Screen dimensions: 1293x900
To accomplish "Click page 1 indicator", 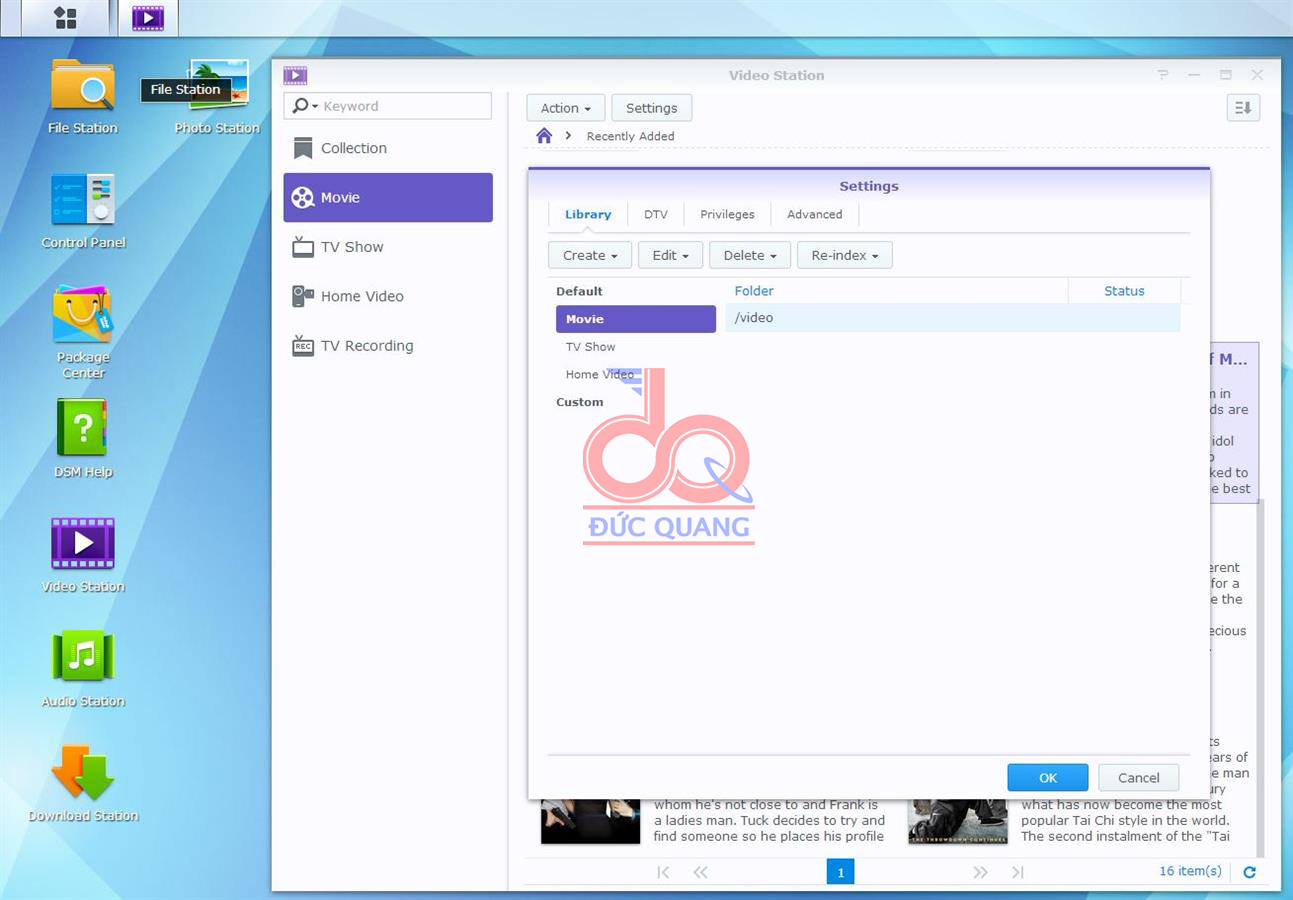I will coord(840,872).
